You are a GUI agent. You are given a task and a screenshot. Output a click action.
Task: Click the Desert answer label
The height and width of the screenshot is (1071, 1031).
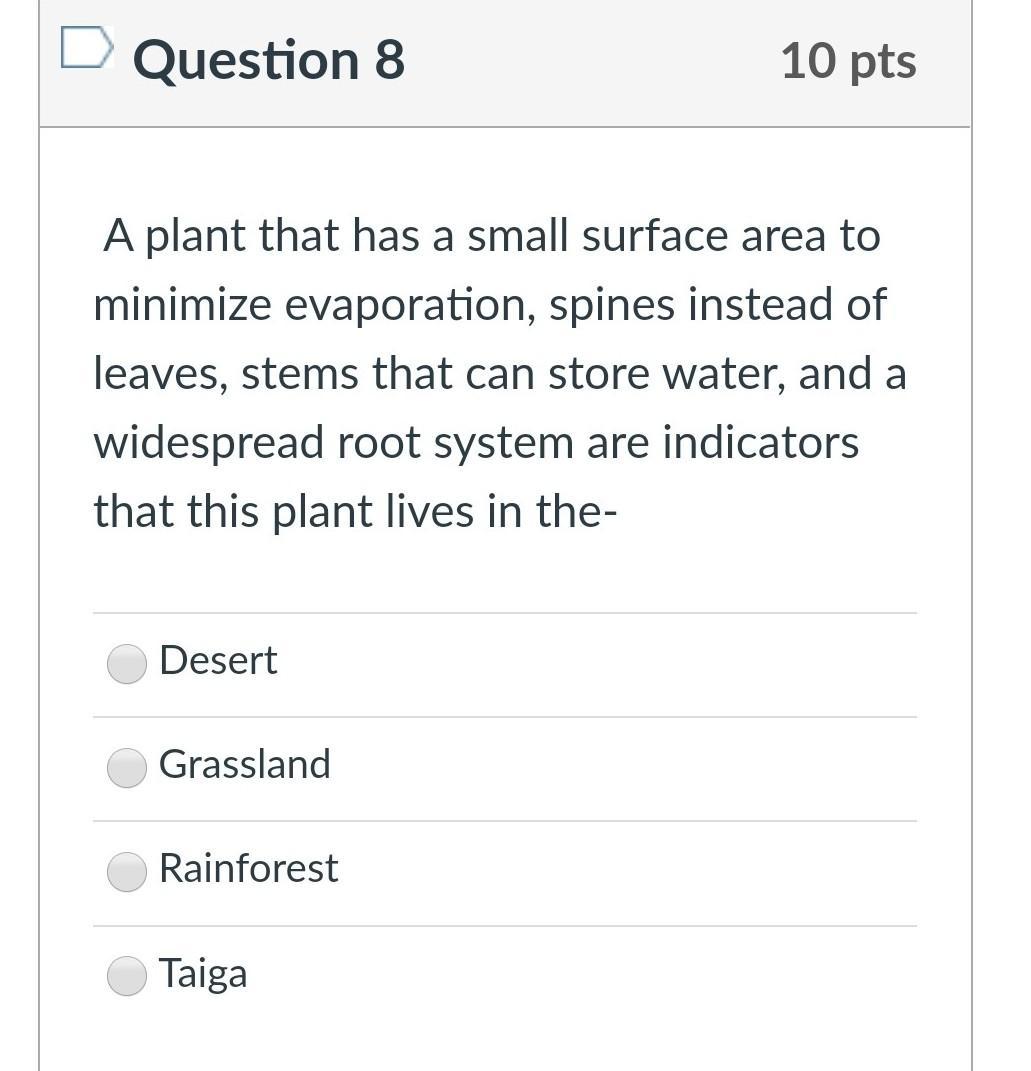[218, 660]
